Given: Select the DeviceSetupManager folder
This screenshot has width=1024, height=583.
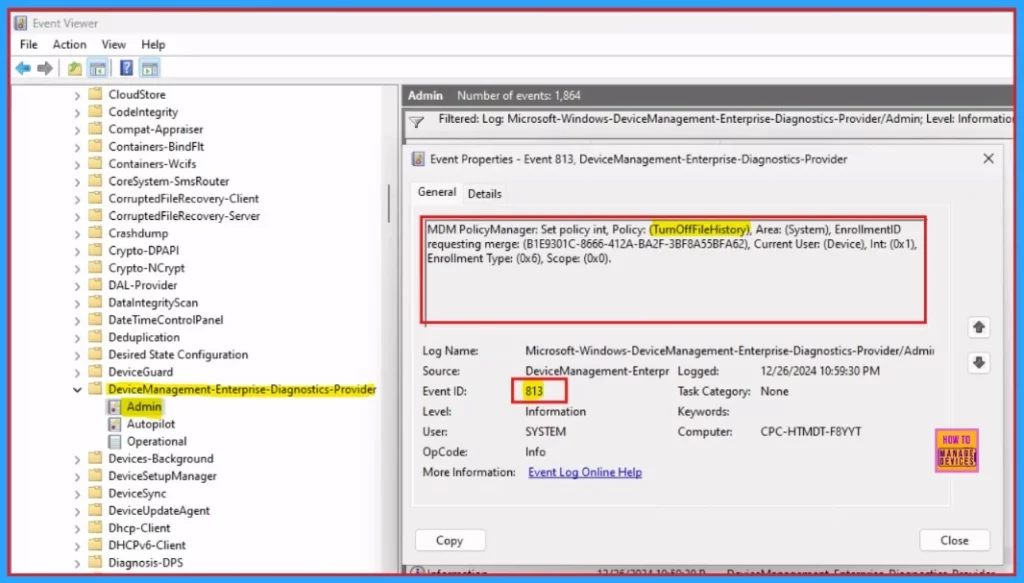Looking at the screenshot, I should pos(163,476).
